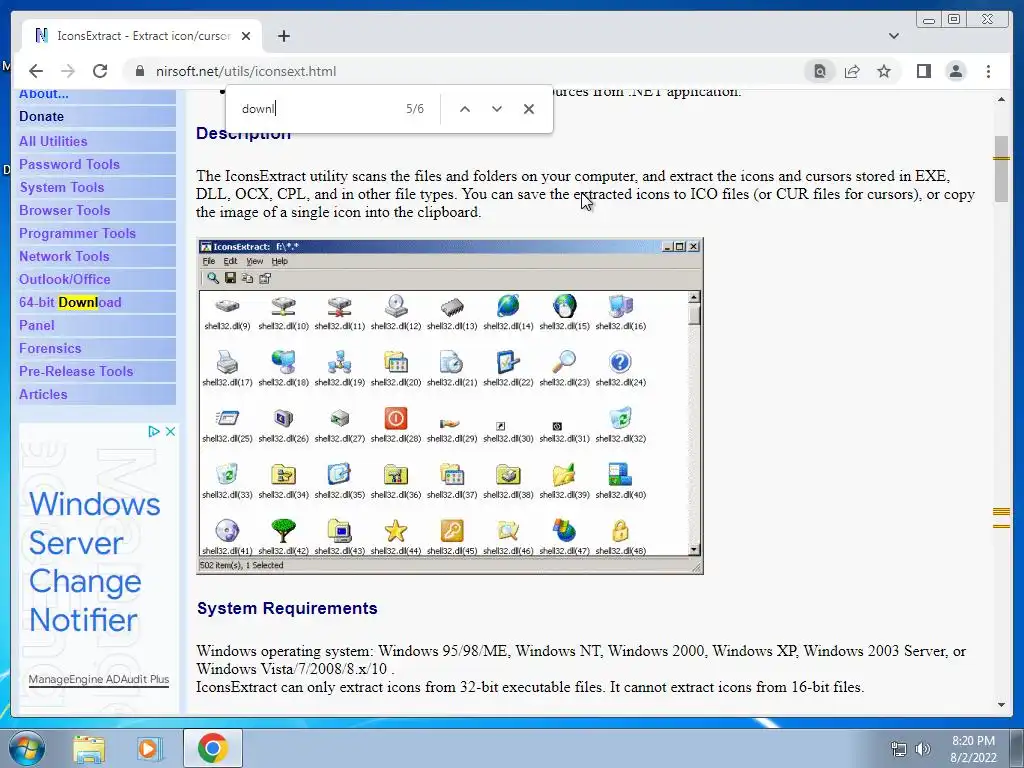Viewport: 1024px width, 768px height.
Task: Open the tab search chevron
Action: (x=894, y=36)
